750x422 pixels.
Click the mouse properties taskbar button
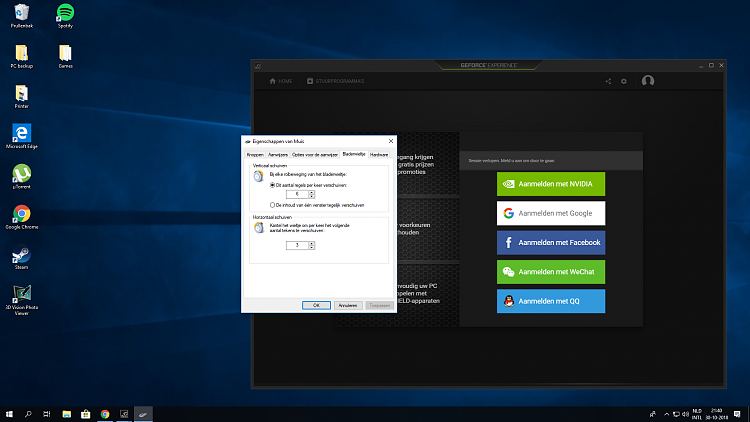click(x=143, y=414)
